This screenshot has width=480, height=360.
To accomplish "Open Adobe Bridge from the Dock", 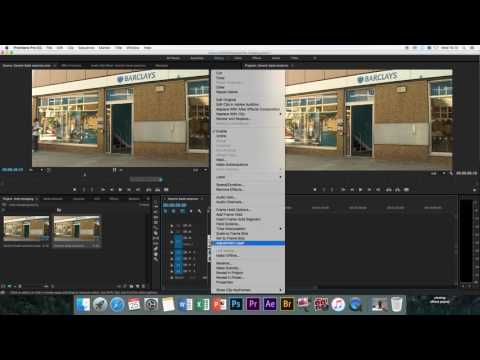I will coord(287,304).
